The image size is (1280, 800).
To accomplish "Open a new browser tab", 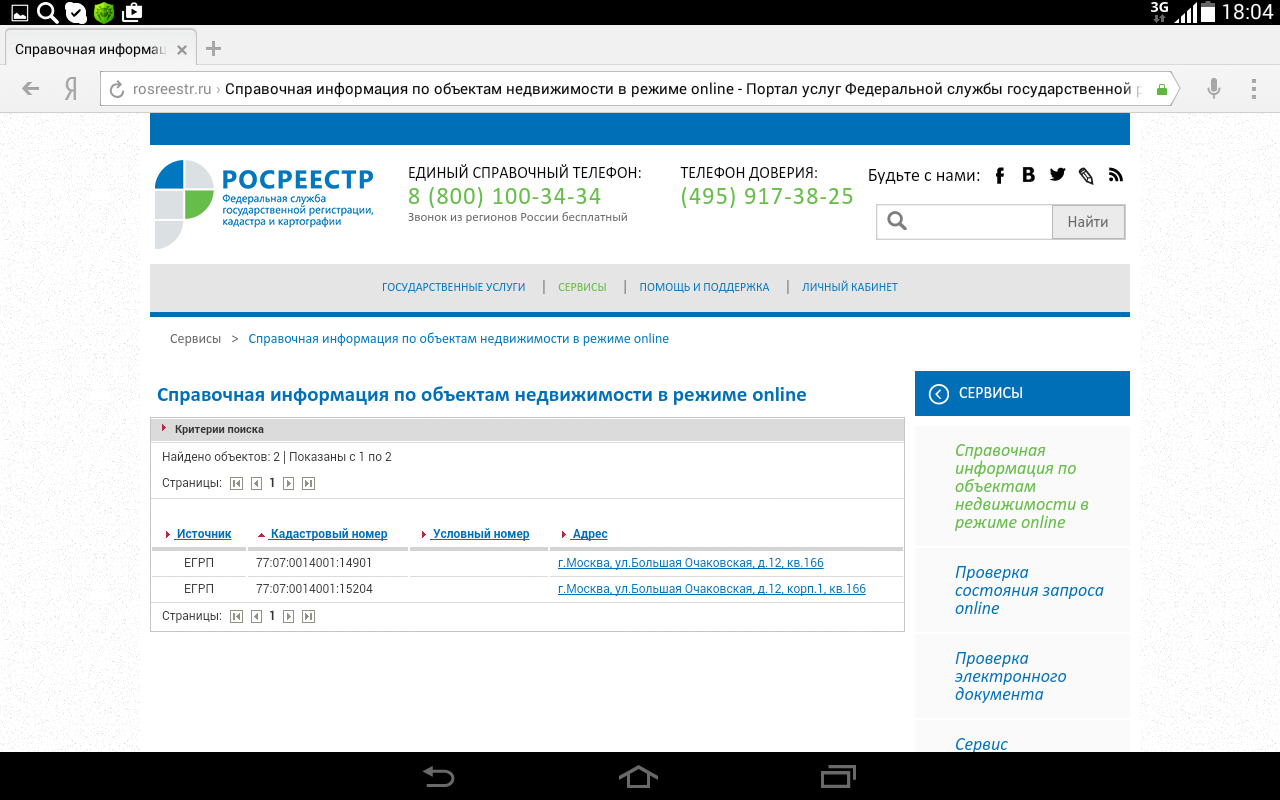I will [213, 49].
